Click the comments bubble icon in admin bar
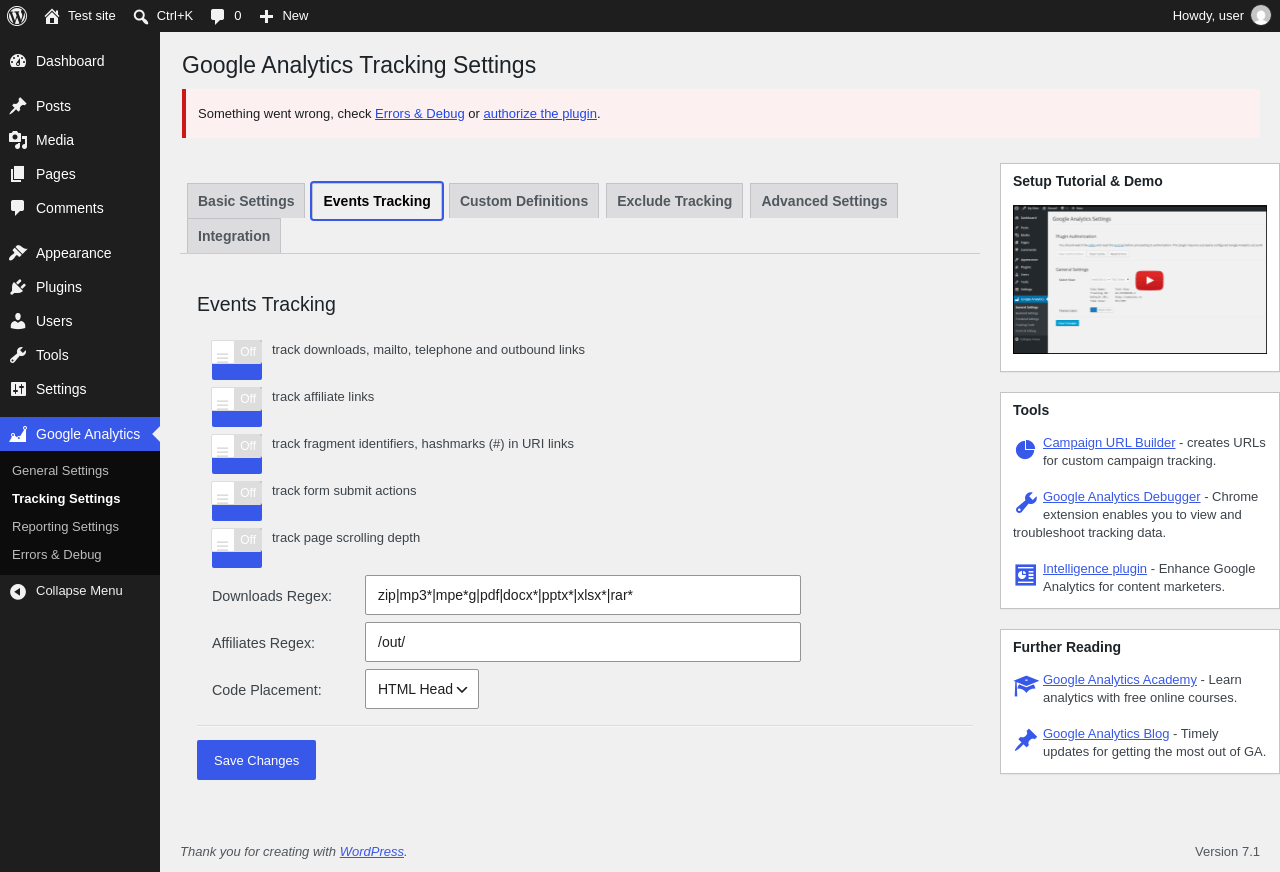Screen dimensions: 1280x872 coord(217,16)
